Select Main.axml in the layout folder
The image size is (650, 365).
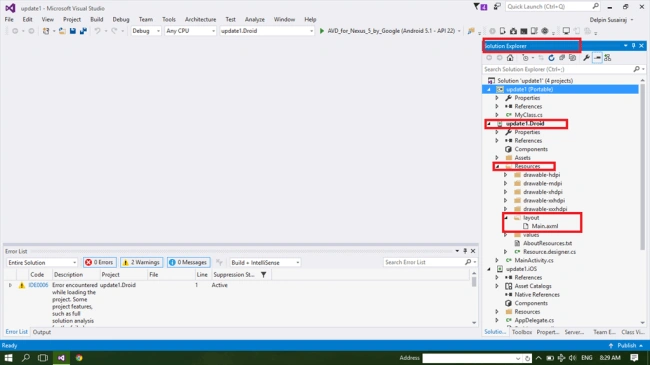click(x=545, y=226)
